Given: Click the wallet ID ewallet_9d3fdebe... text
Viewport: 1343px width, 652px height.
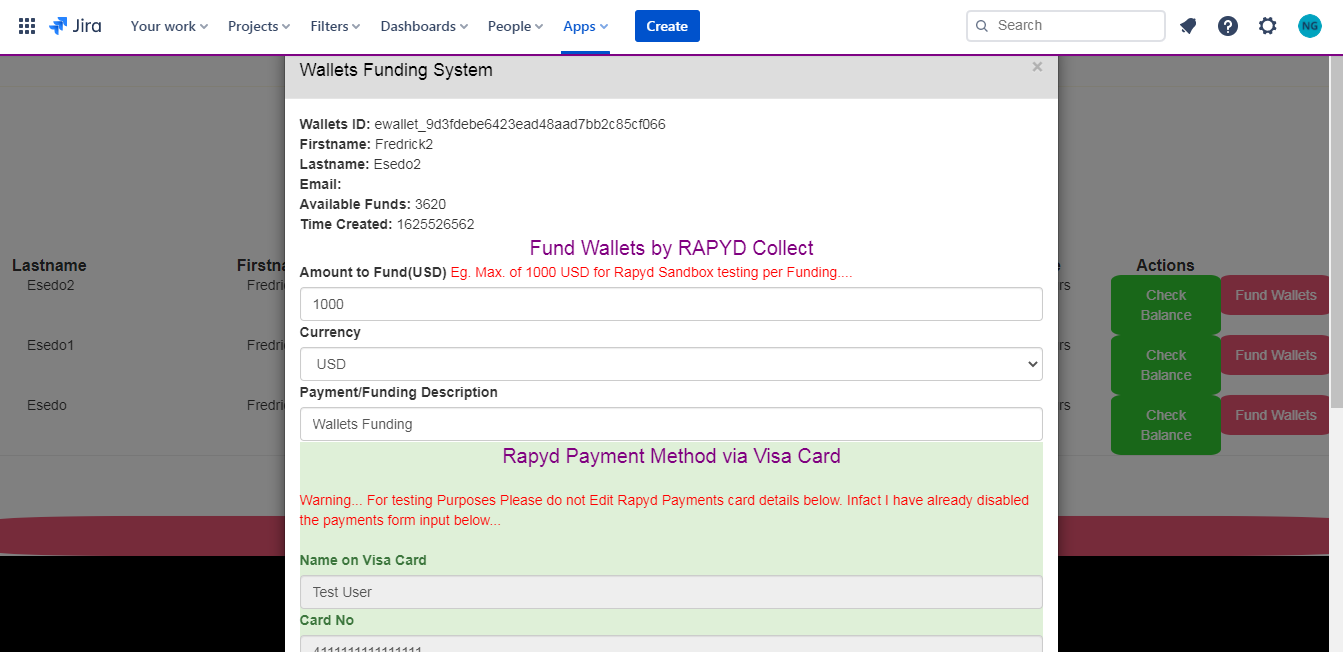Looking at the screenshot, I should (x=520, y=124).
